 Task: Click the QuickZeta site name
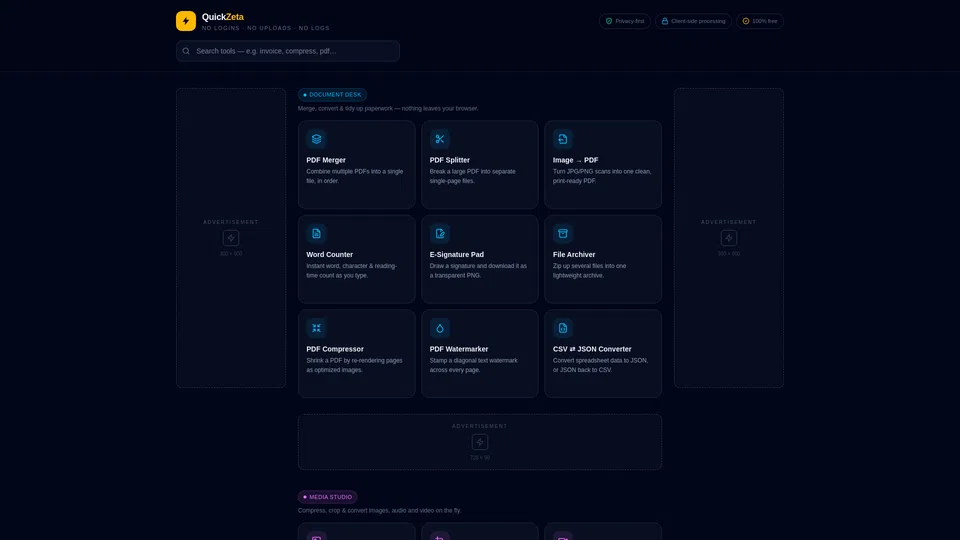(223, 17)
